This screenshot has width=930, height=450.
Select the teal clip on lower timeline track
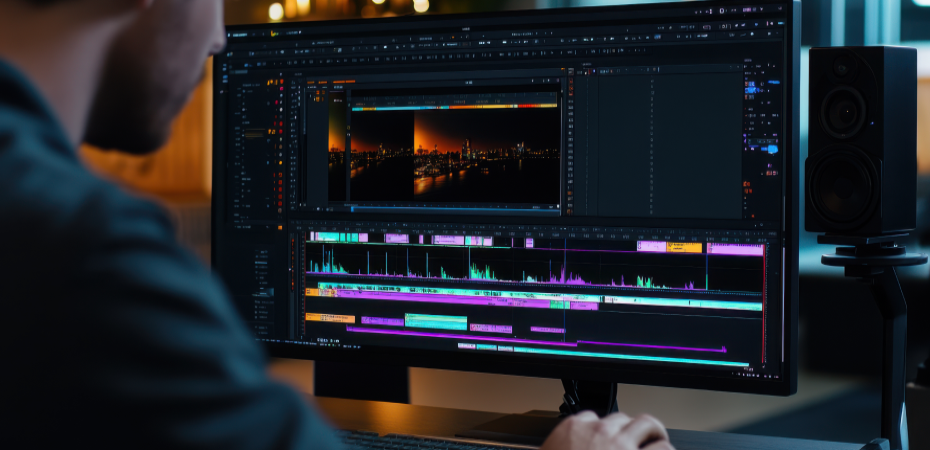coord(435,322)
